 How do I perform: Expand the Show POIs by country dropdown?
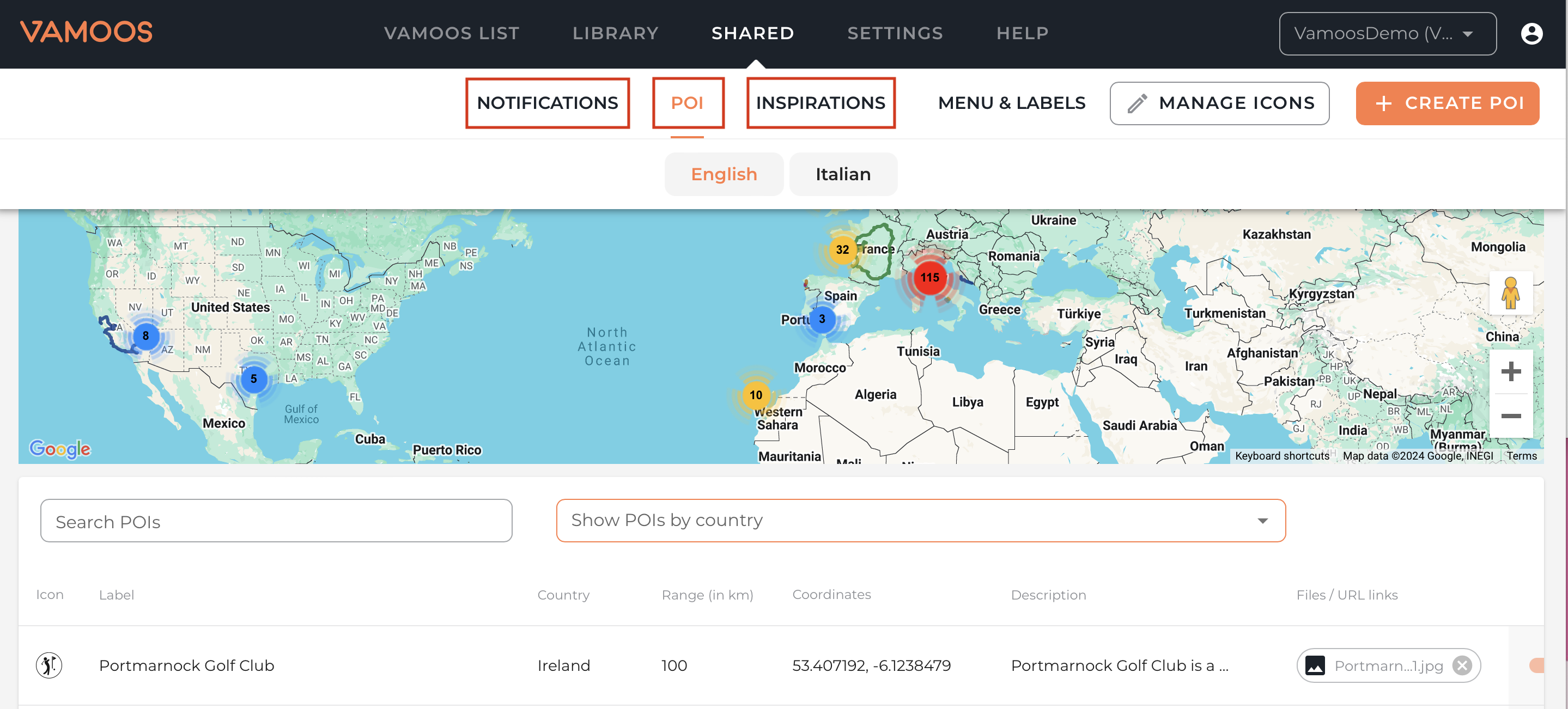pyautogui.click(x=920, y=521)
